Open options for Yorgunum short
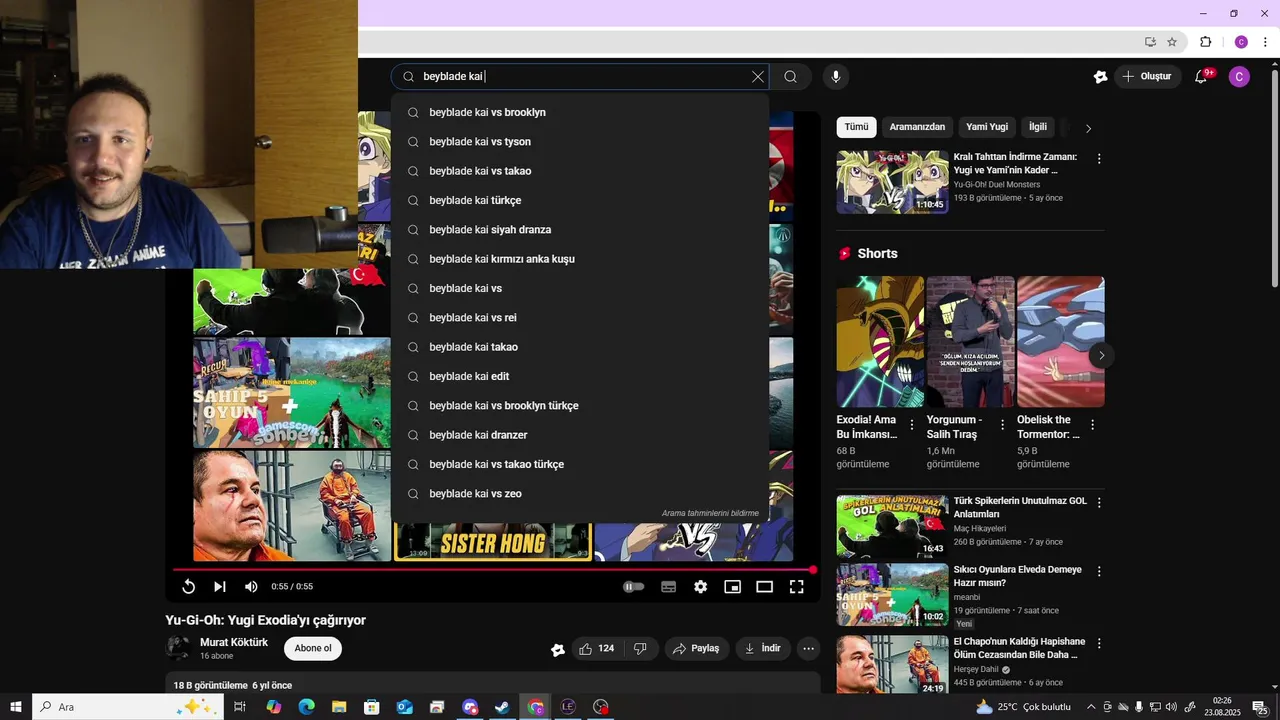Image resolution: width=1280 pixels, height=720 pixels. coord(1002,425)
